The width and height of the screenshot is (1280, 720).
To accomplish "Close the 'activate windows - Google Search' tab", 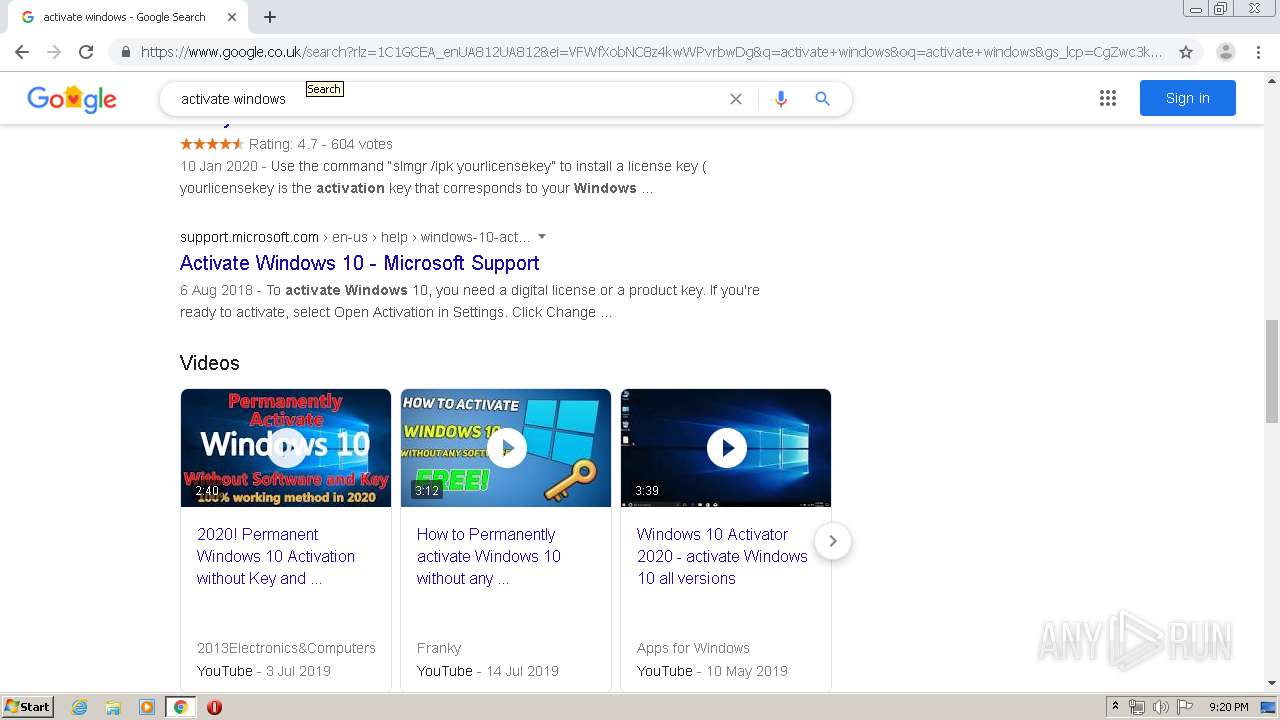I will (x=232, y=17).
